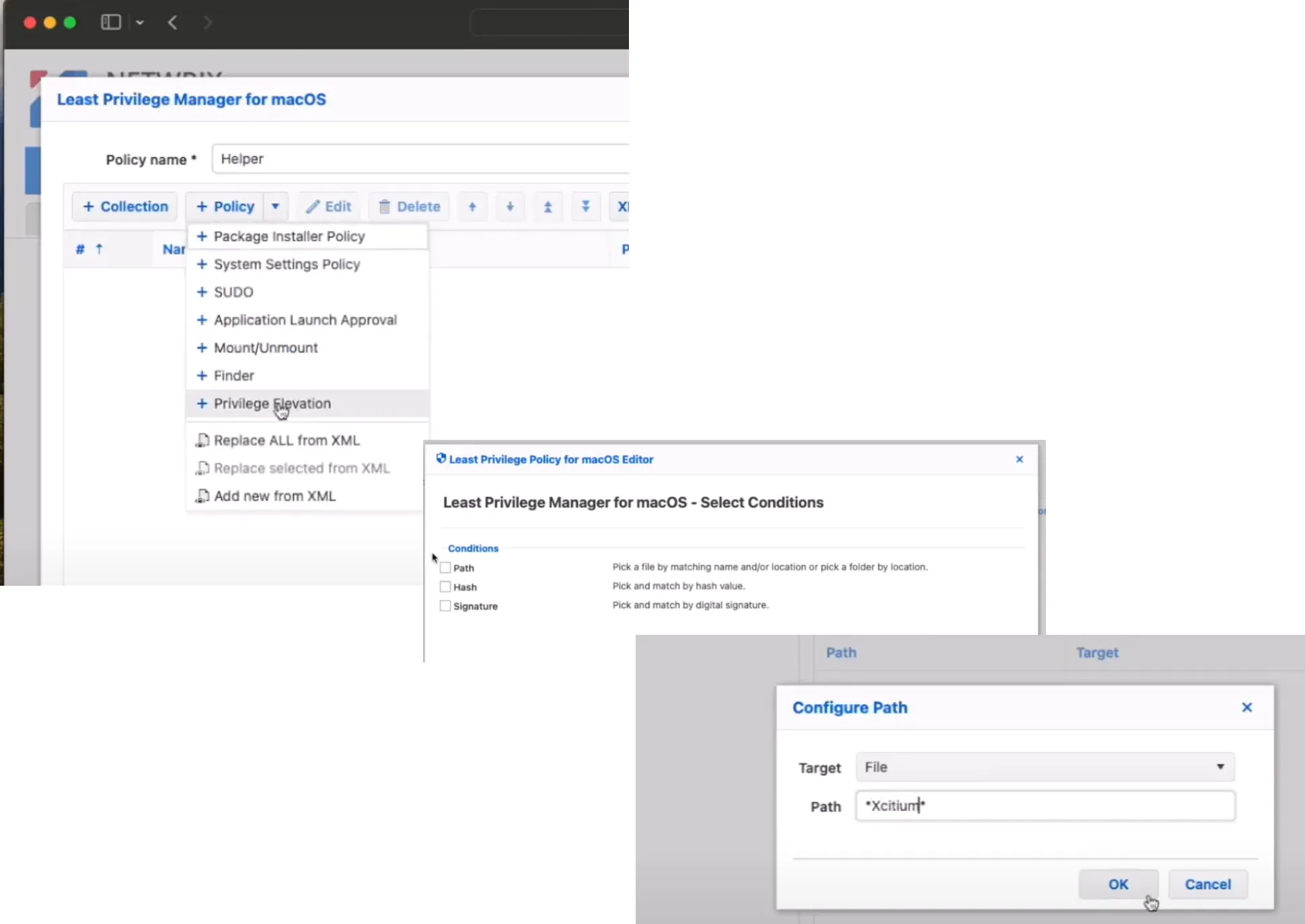Enable the Path condition checkbox
Viewport: 1305px width, 924px height.
pos(445,568)
